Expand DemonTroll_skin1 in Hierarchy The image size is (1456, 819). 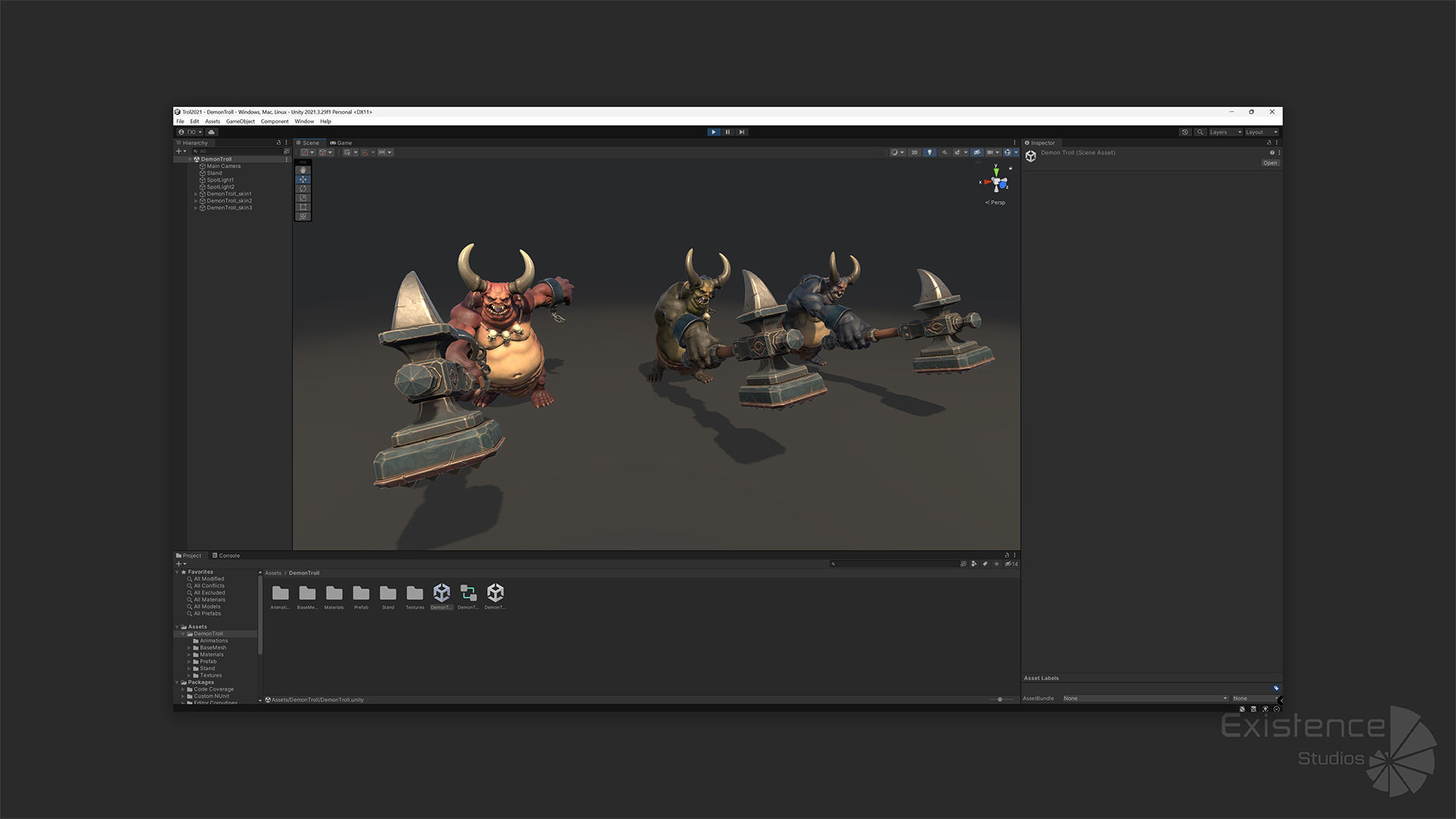196,194
